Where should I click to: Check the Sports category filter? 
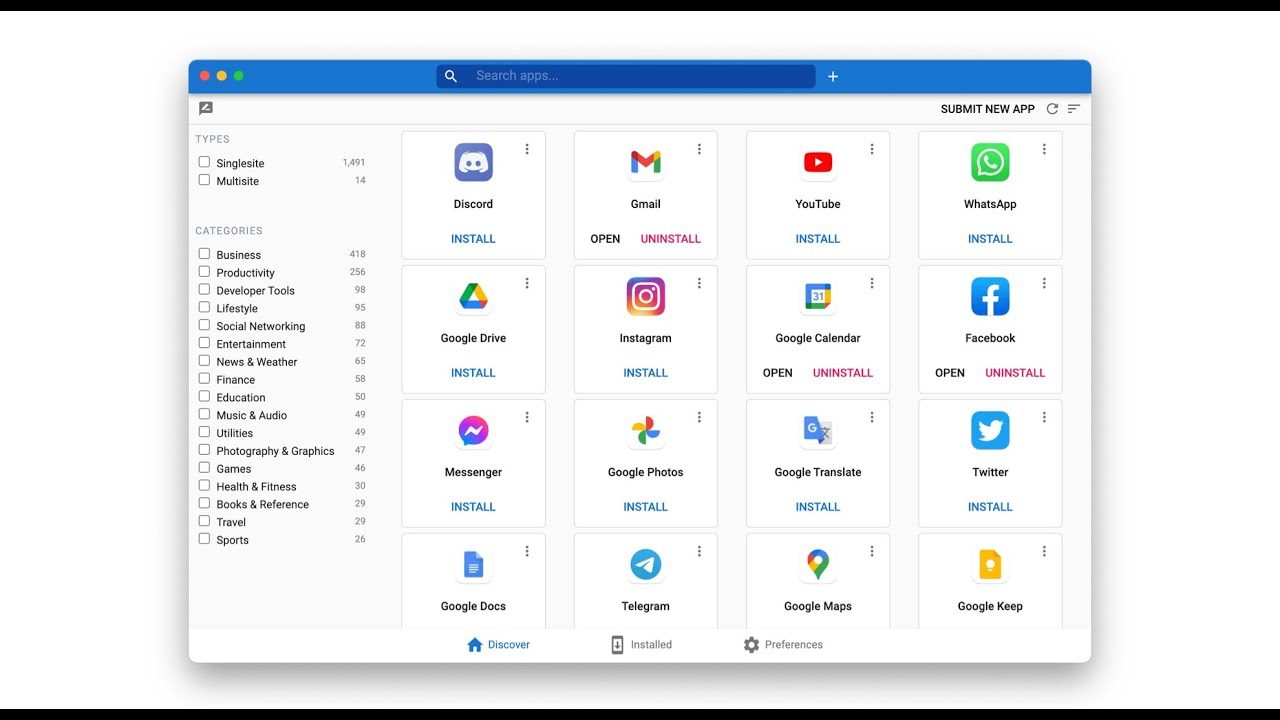pos(204,539)
